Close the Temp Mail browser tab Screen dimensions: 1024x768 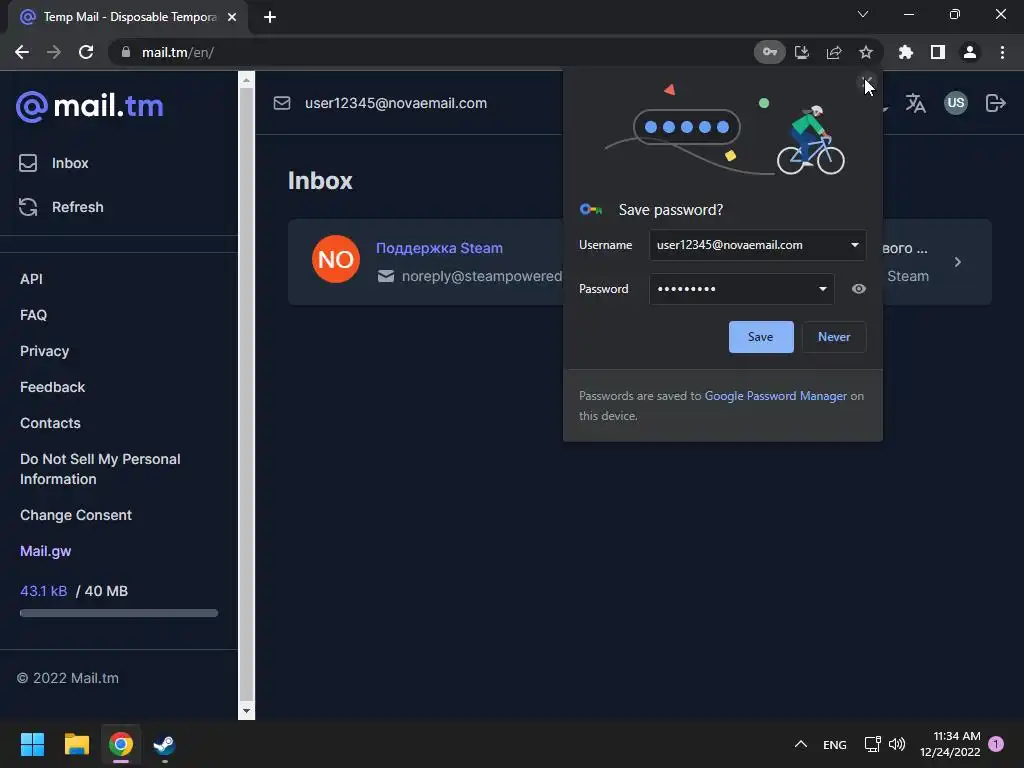point(232,17)
